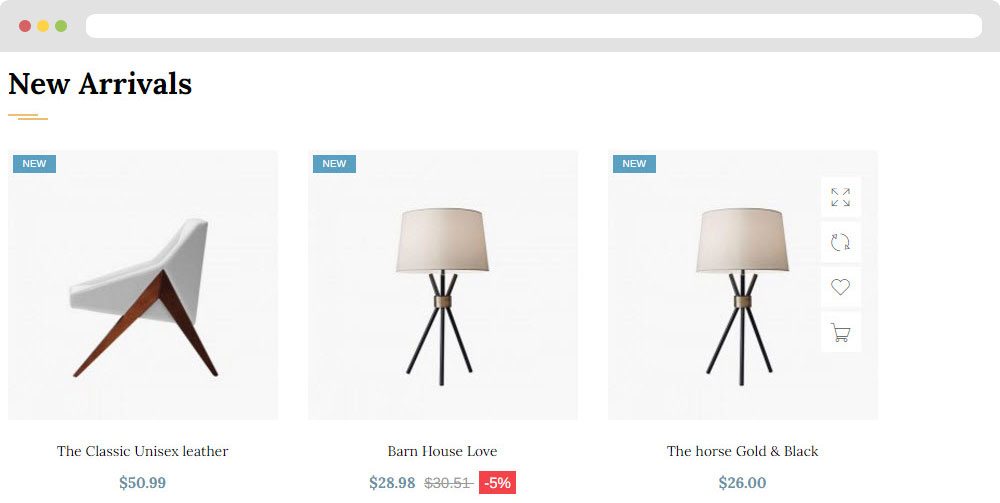
Task: Click the browser address bar
Action: (534, 26)
